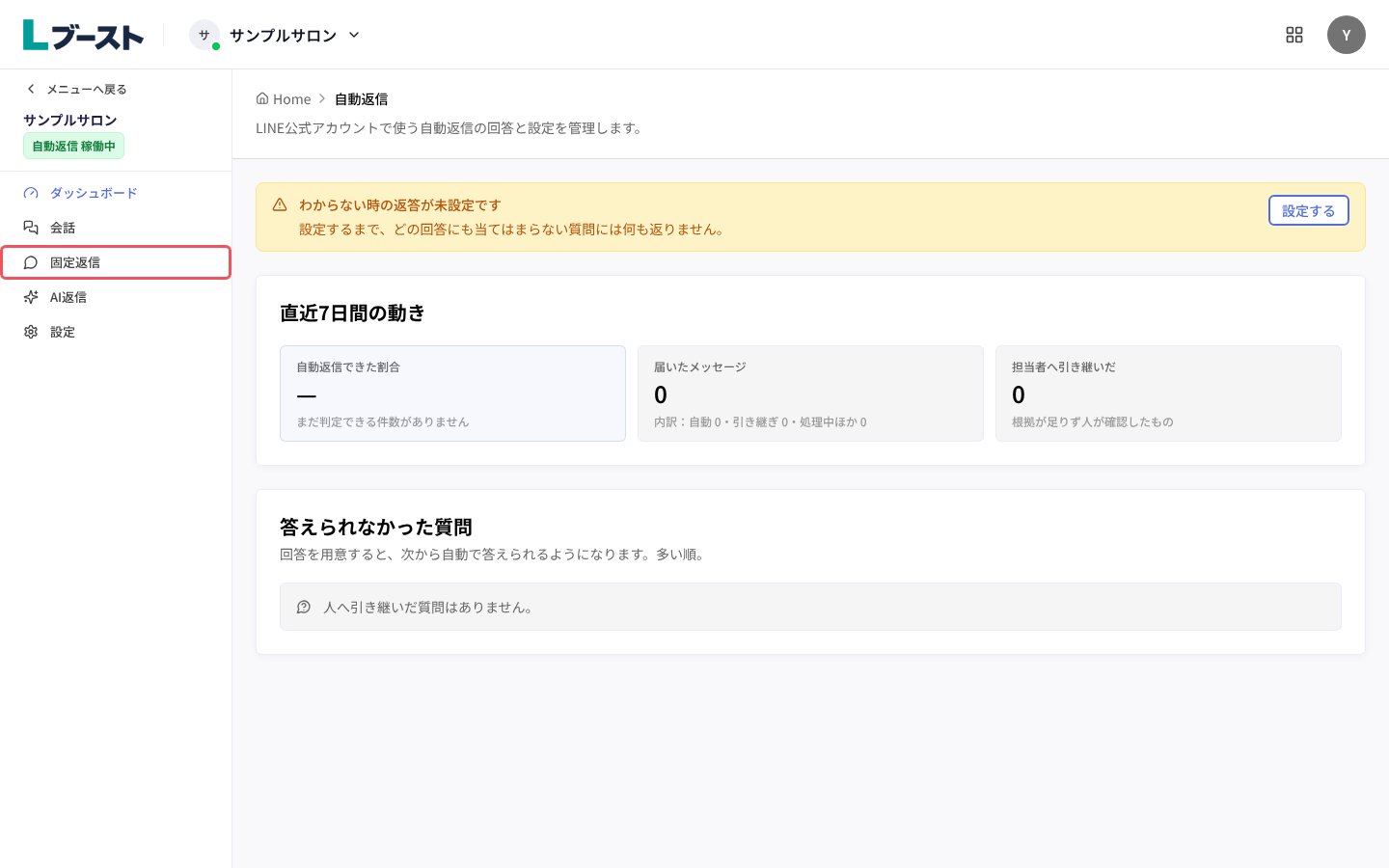Click the まだ判定できる件数がありません note
The image size is (1389, 868).
383,421
